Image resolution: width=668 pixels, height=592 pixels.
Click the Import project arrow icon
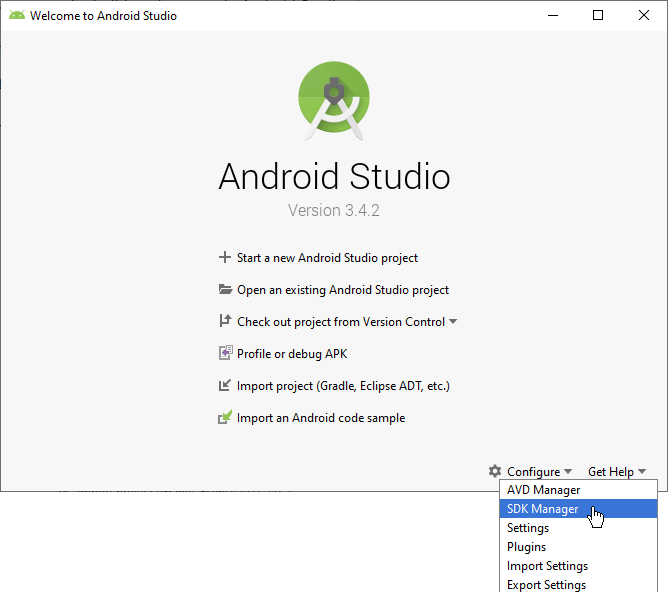point(225,385)
